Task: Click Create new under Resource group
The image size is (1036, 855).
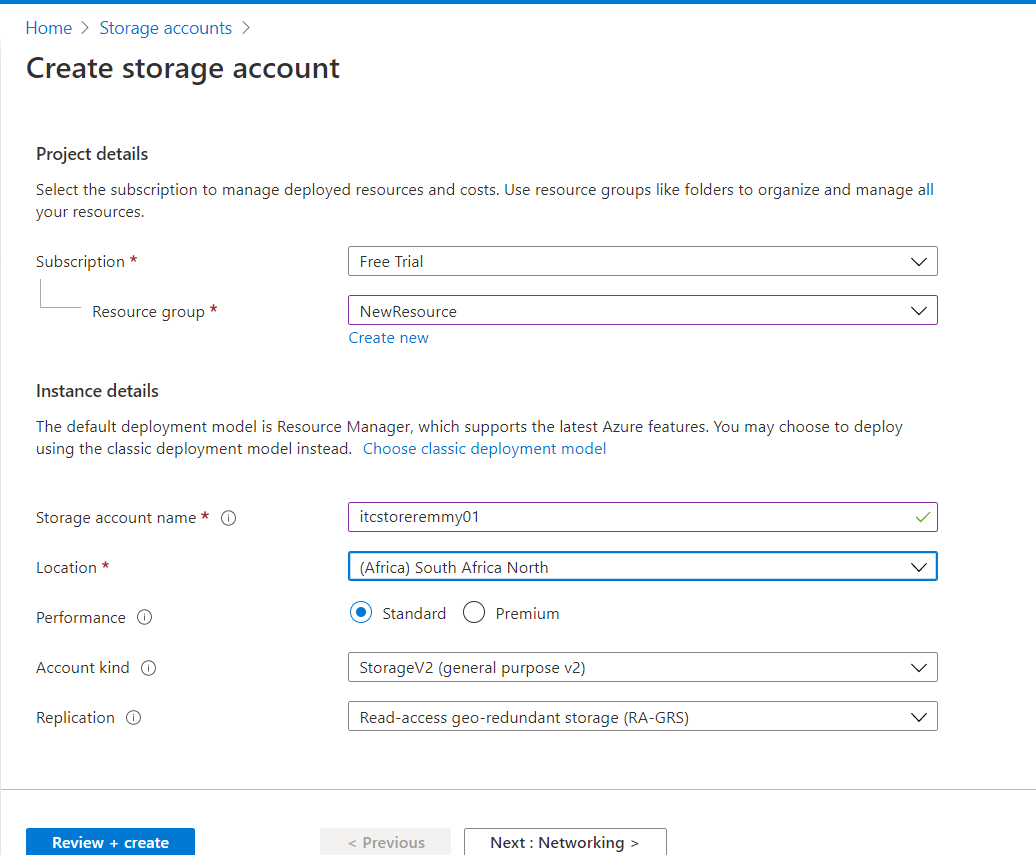Action: click(388, 337)
